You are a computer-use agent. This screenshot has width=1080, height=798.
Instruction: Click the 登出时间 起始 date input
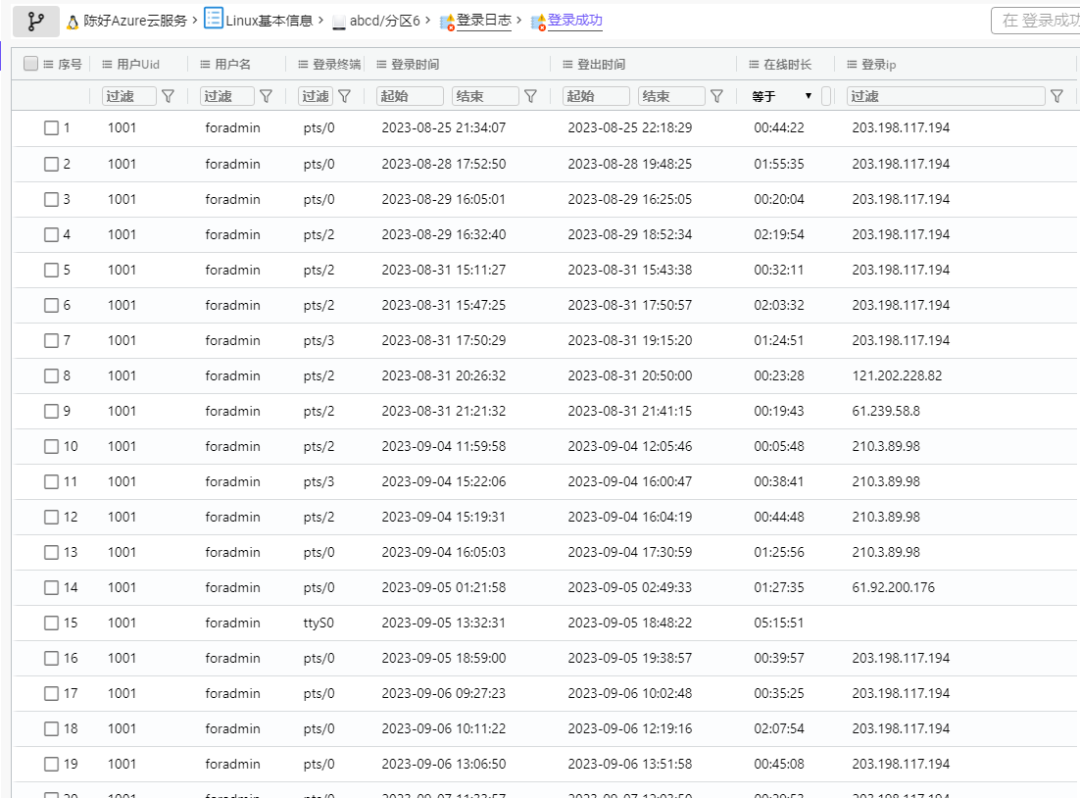(x=596, y=96)
